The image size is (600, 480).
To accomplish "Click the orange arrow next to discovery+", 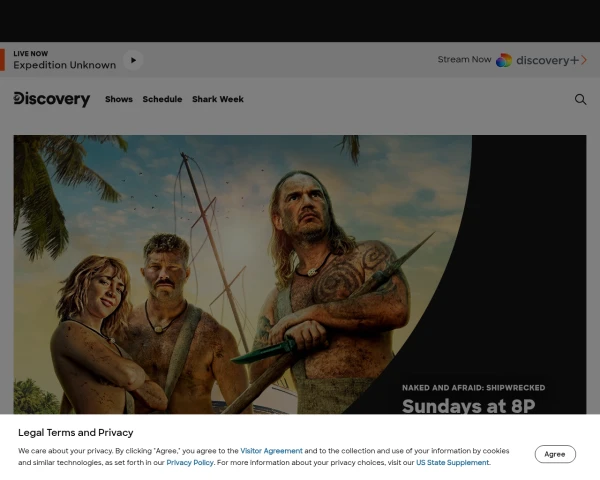I will (584, 60).
